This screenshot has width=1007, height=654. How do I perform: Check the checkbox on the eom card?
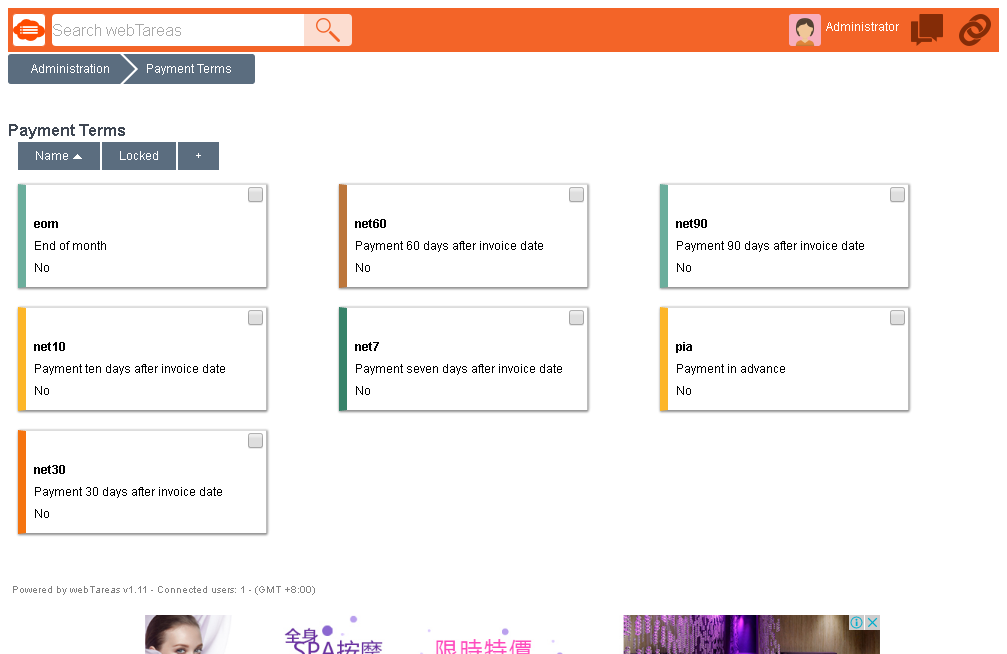[x=255, y=194]
